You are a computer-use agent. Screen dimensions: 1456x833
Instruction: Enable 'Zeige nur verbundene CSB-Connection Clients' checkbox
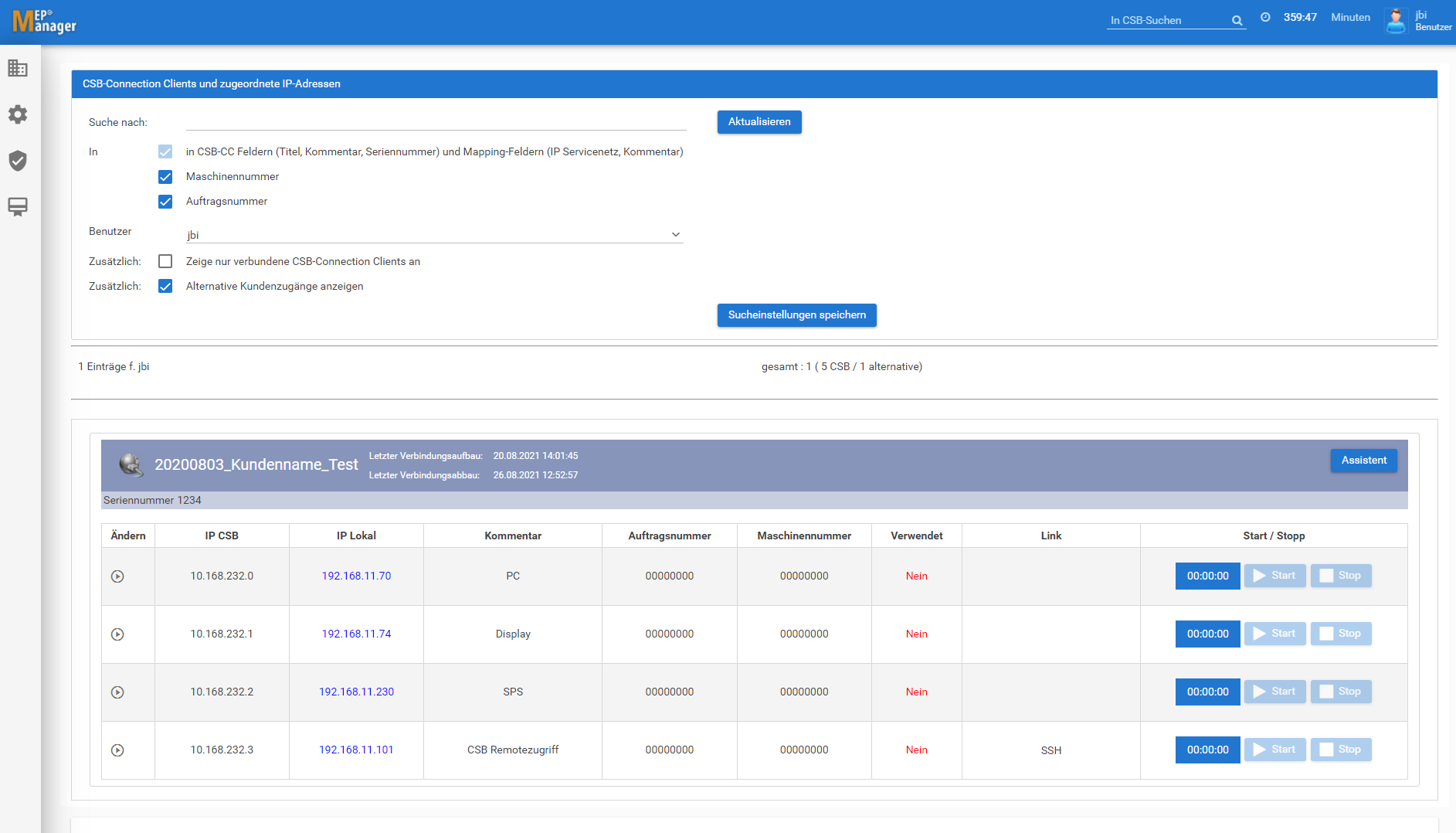coord(165,262)
